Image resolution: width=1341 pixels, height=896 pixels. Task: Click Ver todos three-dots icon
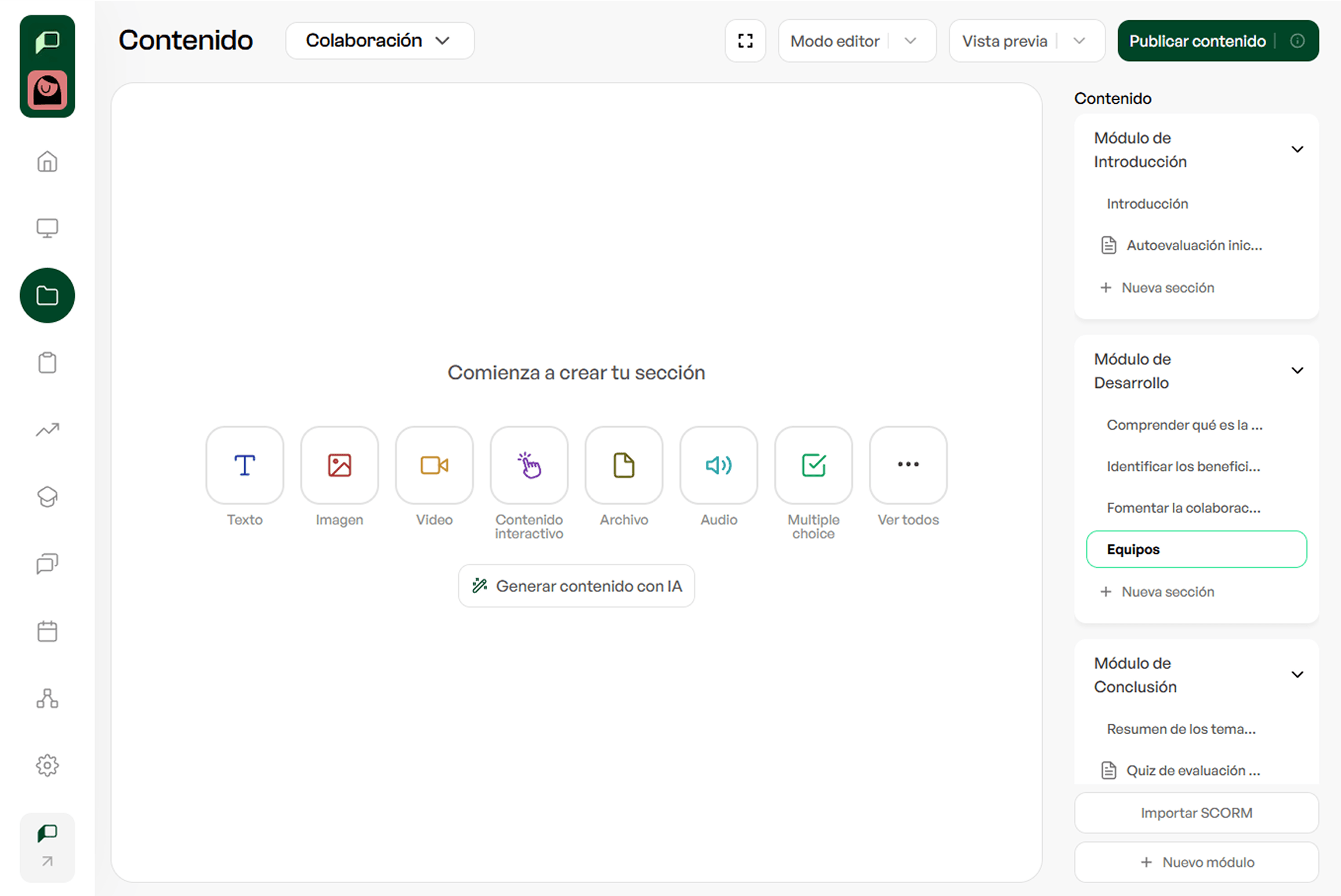pyautogui.click(x=908, y=465)
